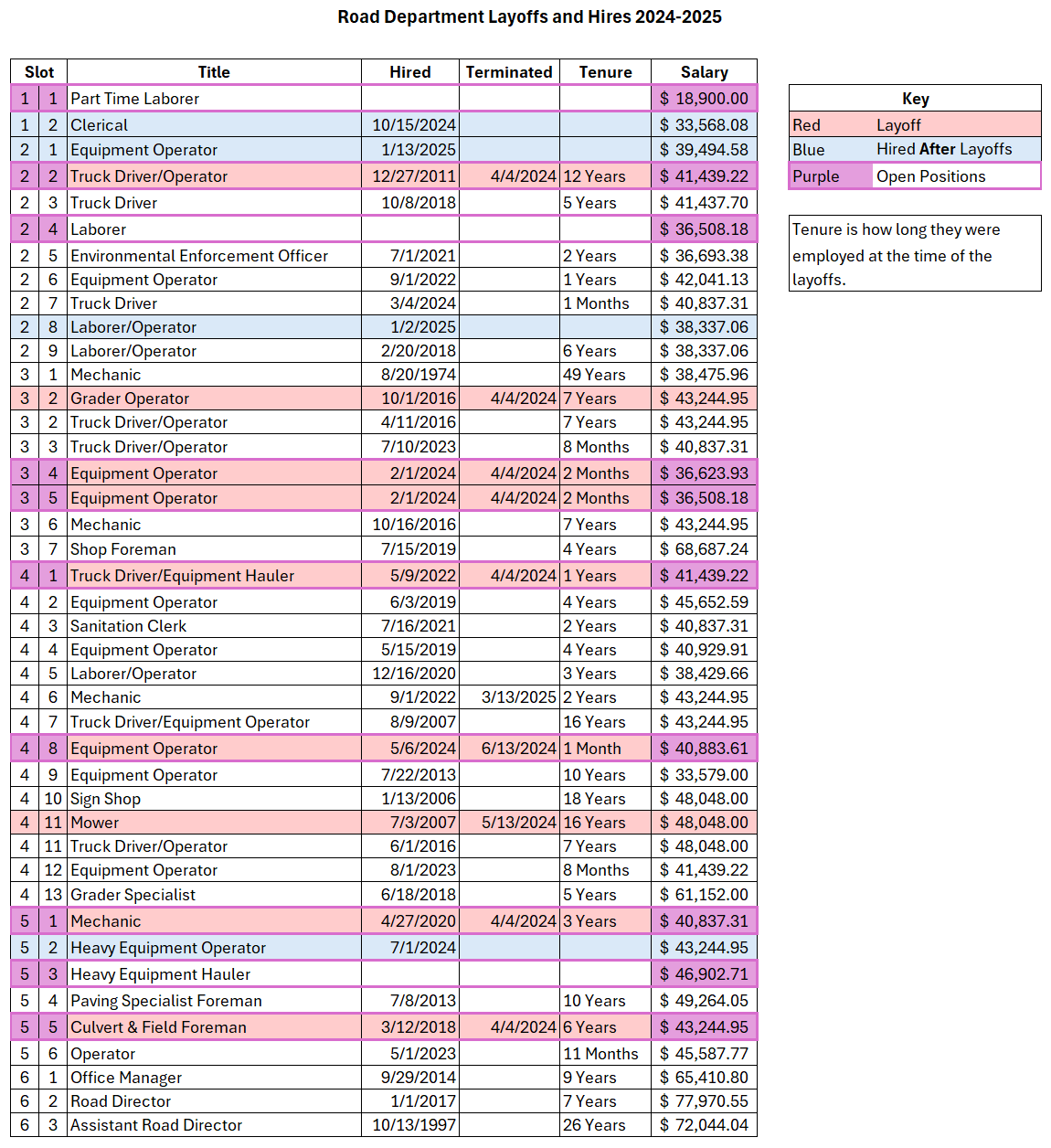The image size is (1051, 1148).
Task: Select the 'Operator' title cell
Action: click(x=214, y=1054)
